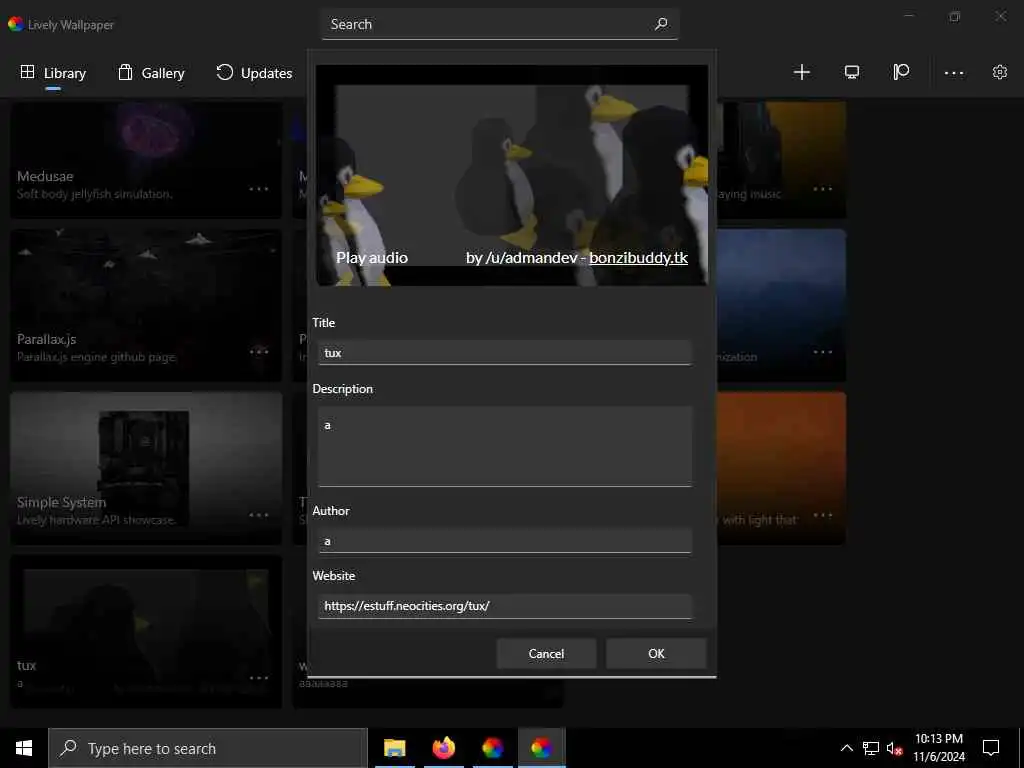Open the three-dot more menu in the top bar
Viewport: 1024px width, 768px height.
953,72
